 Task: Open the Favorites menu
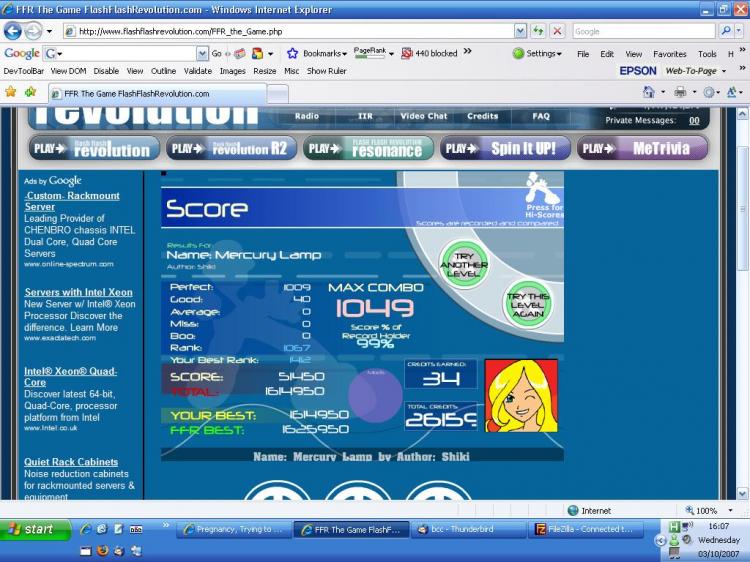[670, 54]
